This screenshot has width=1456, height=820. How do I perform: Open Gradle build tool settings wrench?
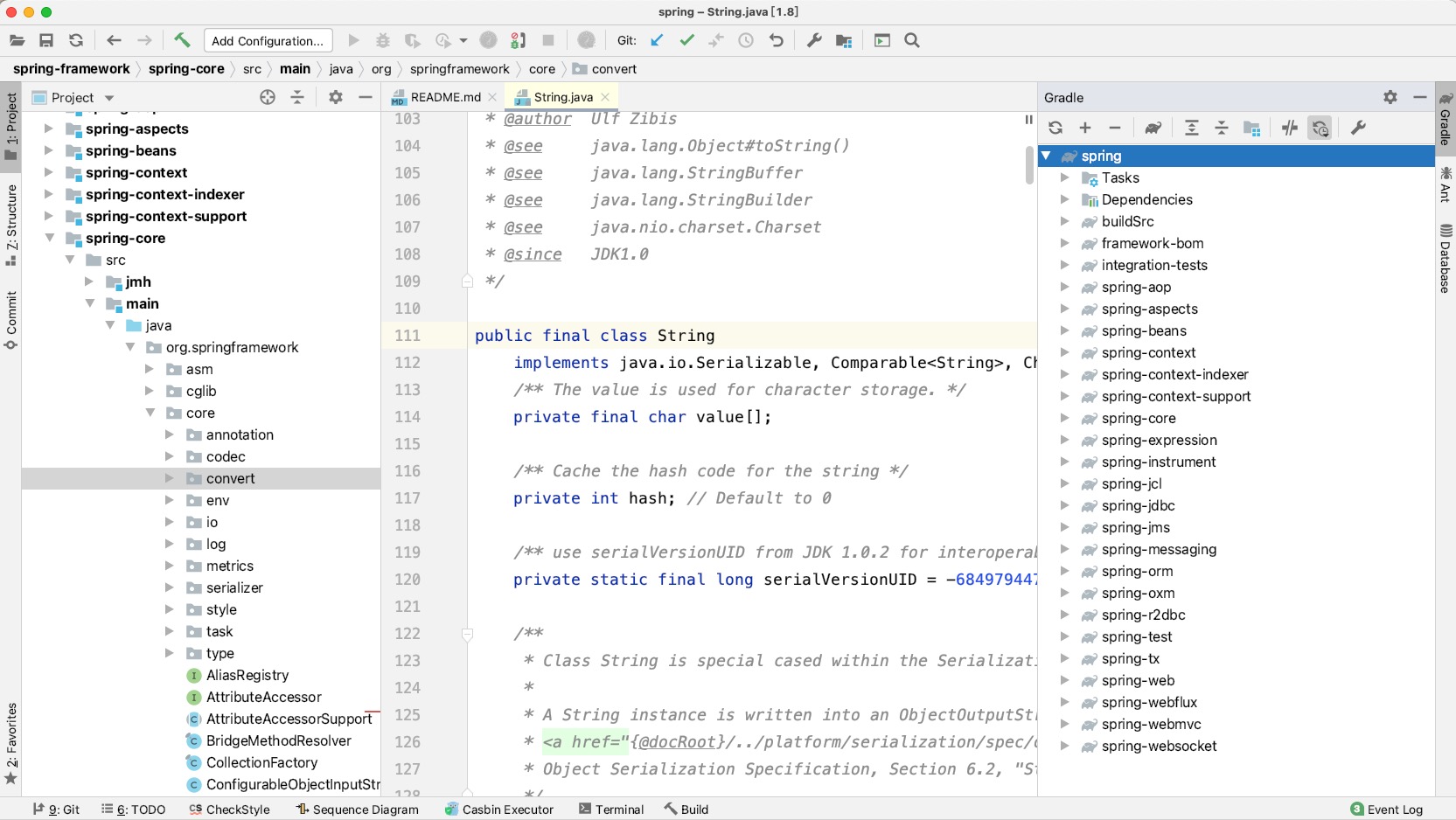point(1358,128)
